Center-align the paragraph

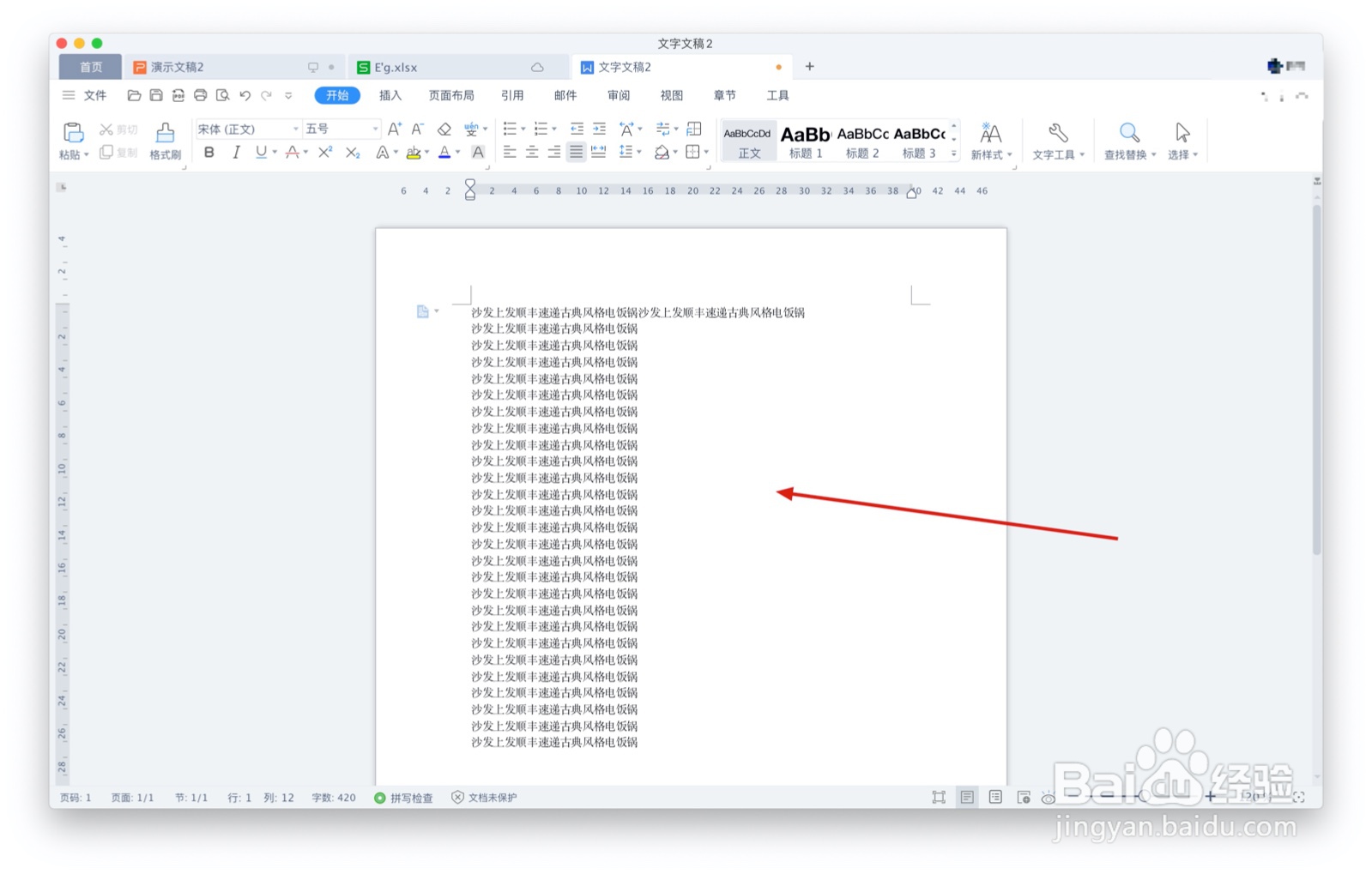532,152
